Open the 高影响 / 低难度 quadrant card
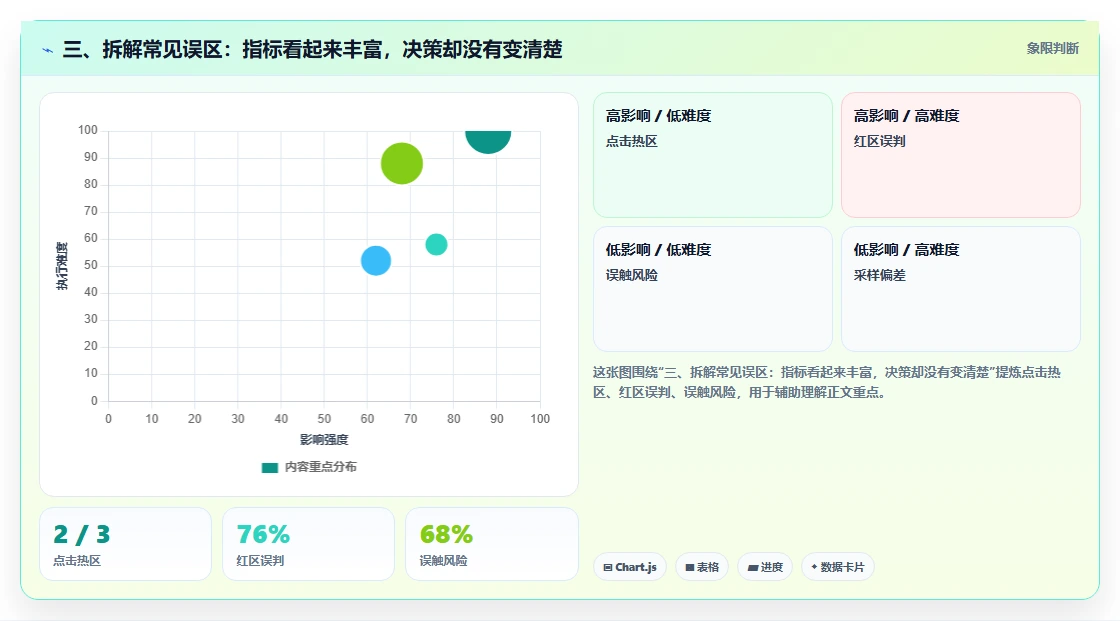Viewport: 1120px width, 621px height. 713,155
